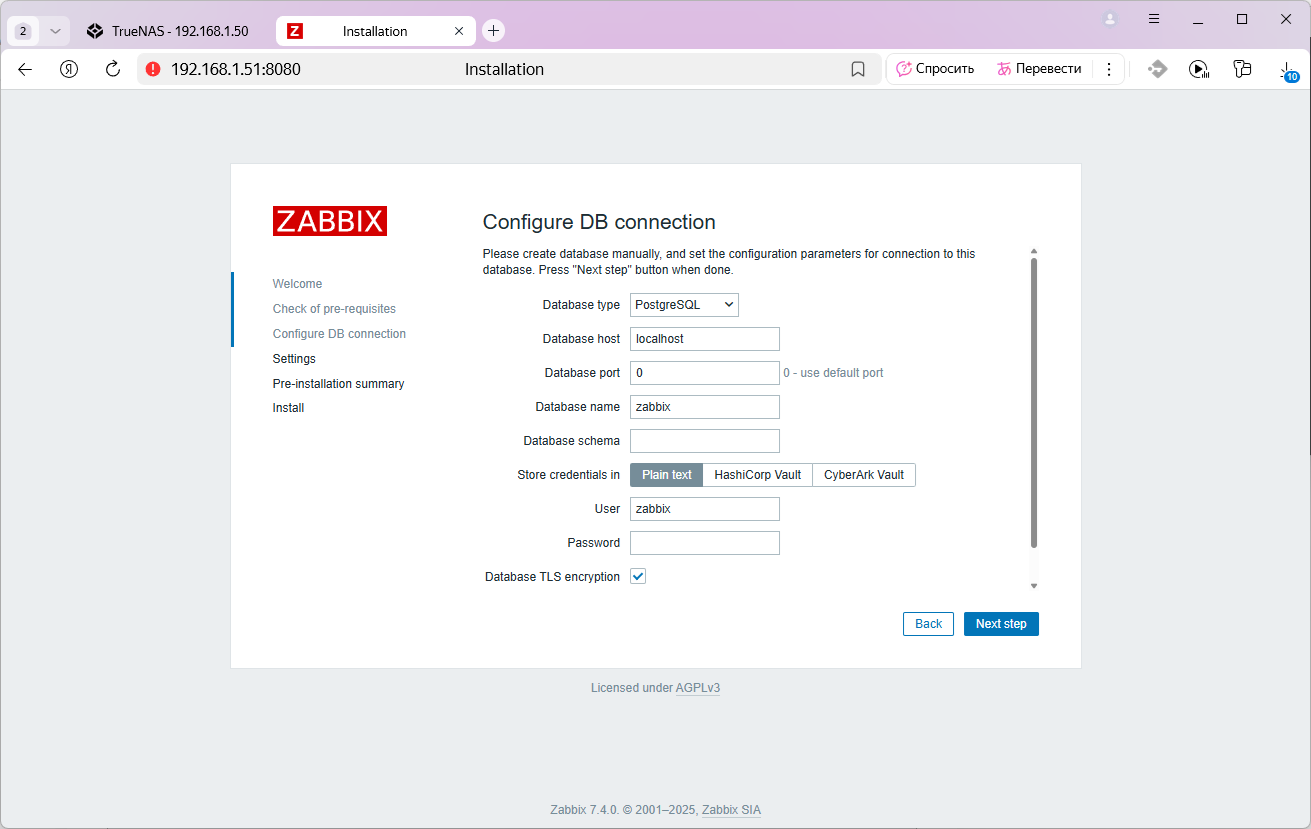Click the Zabbix logo

pos(330,221)
